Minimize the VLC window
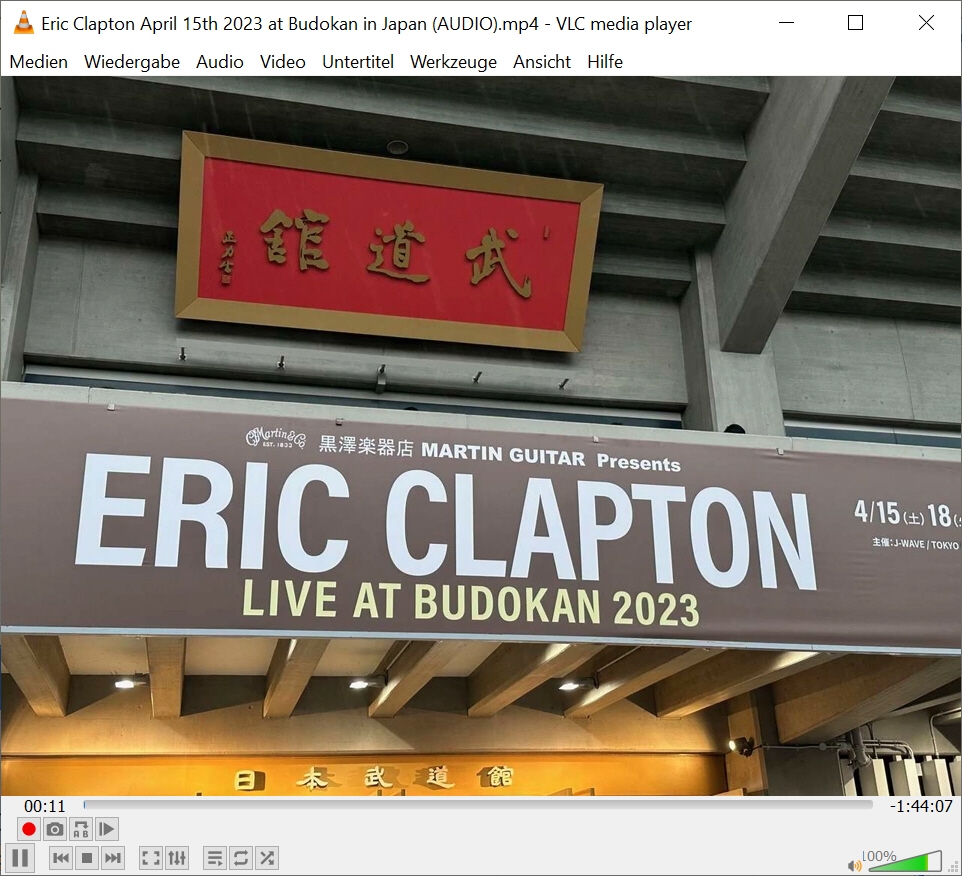Viewport: 962px width, 876px height. pyautogui.click(x=786, y=23)
